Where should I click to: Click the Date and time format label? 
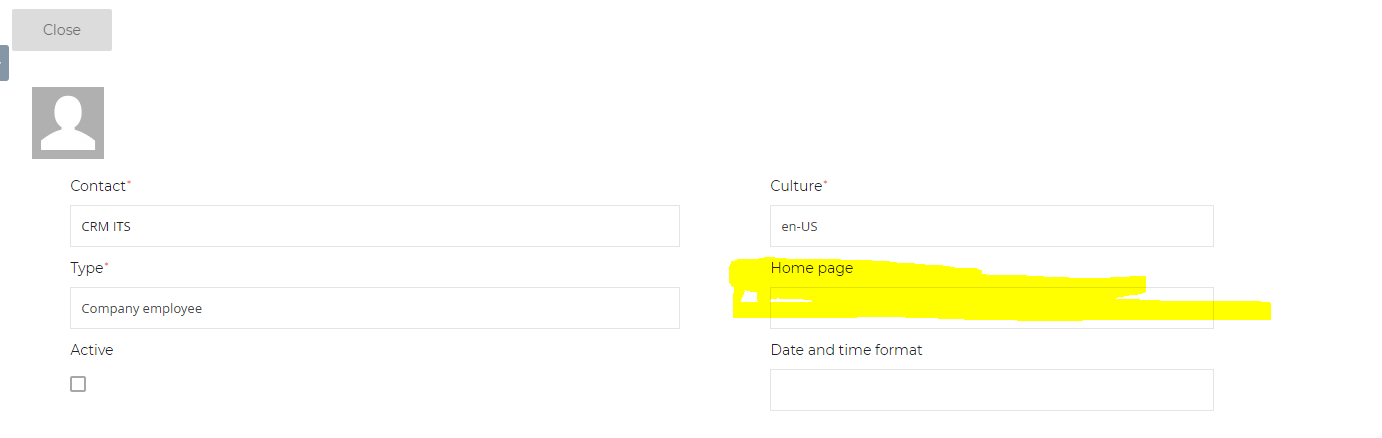coord(846,350)
